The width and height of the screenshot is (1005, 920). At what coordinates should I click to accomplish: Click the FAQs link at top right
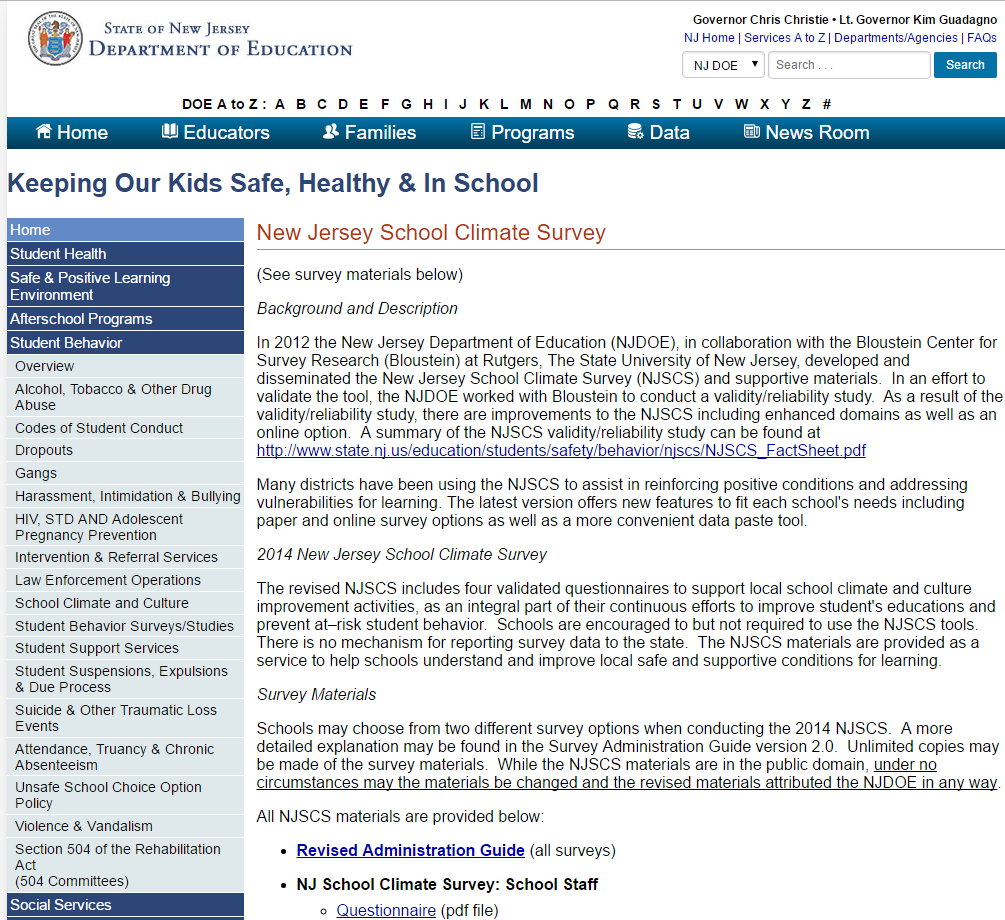[x=982, y=37]
